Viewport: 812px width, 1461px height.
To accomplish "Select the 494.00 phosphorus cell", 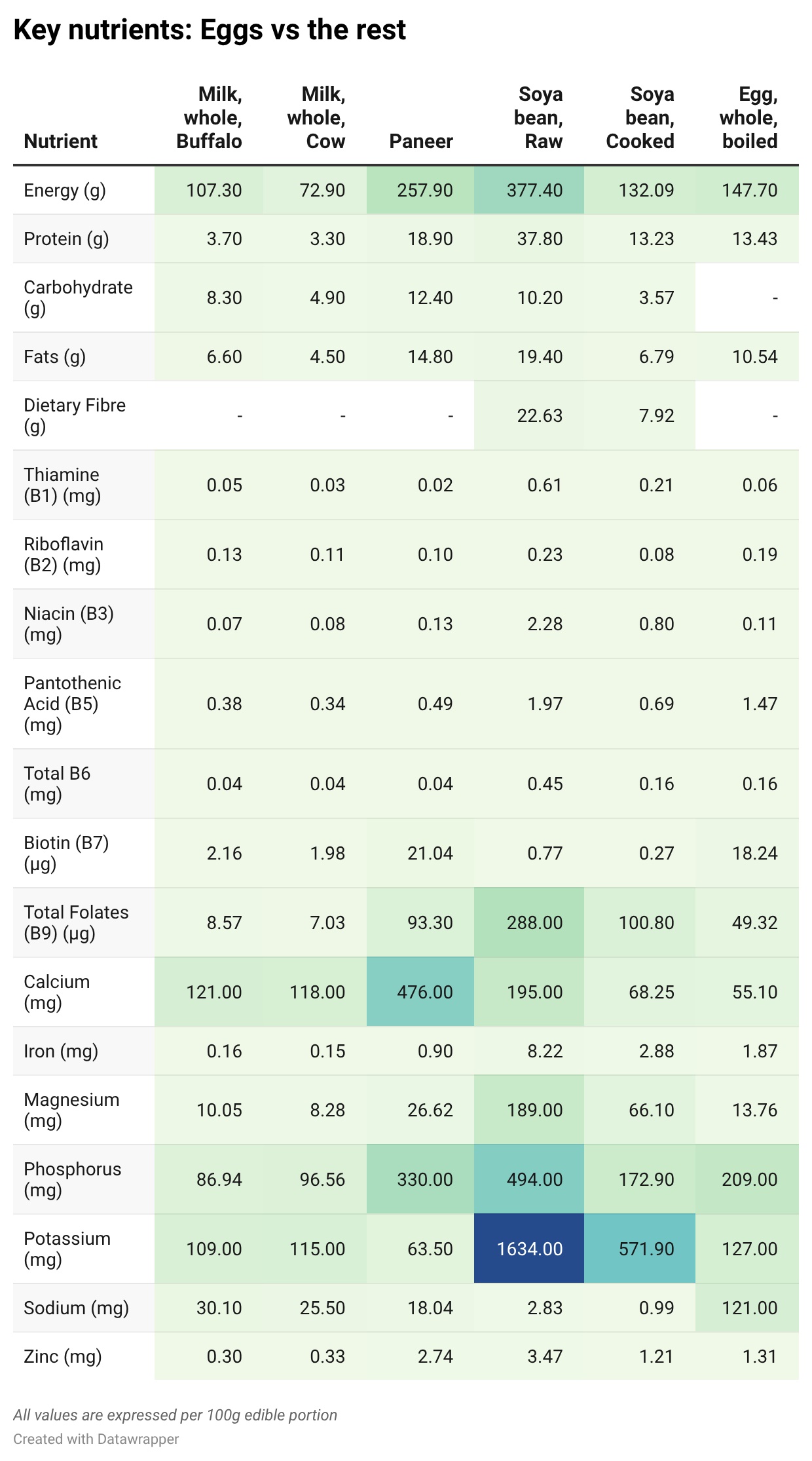I will point(529,1179).
